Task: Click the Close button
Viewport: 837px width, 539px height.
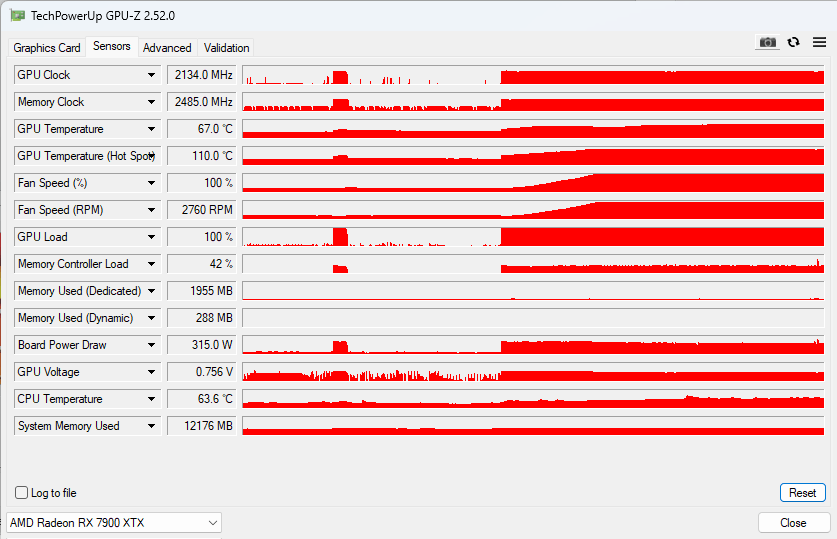Action: (x=794, y=522)
